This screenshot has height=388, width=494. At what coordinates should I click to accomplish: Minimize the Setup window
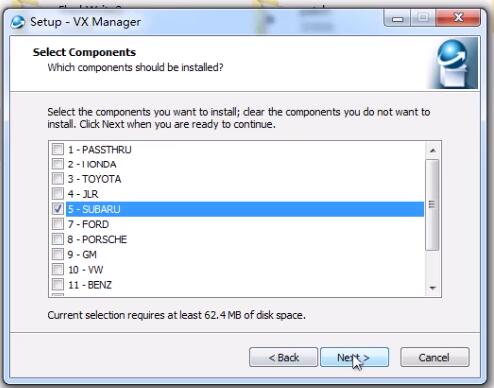click(397, 18)
